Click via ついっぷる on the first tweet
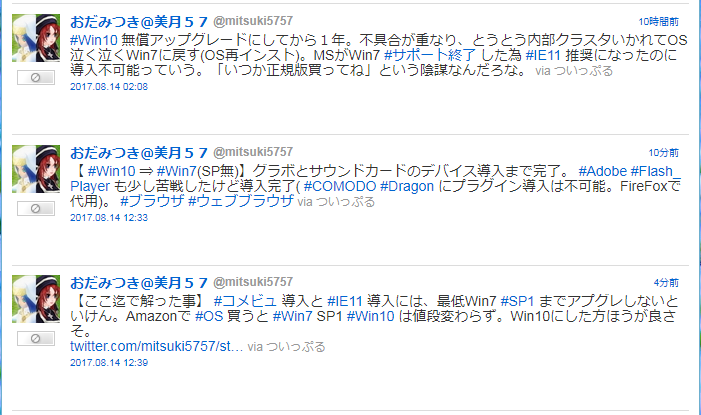The height and width of the screenshot is (415, 701). 574,71
